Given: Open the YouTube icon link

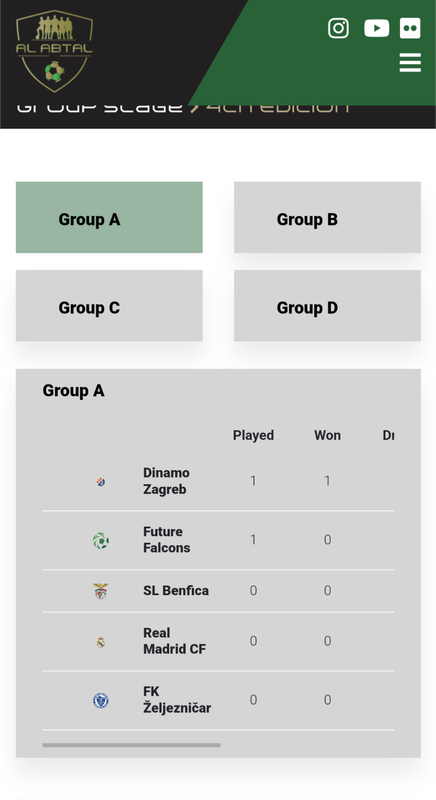Looking at the screenshot, I should [376, 28].
